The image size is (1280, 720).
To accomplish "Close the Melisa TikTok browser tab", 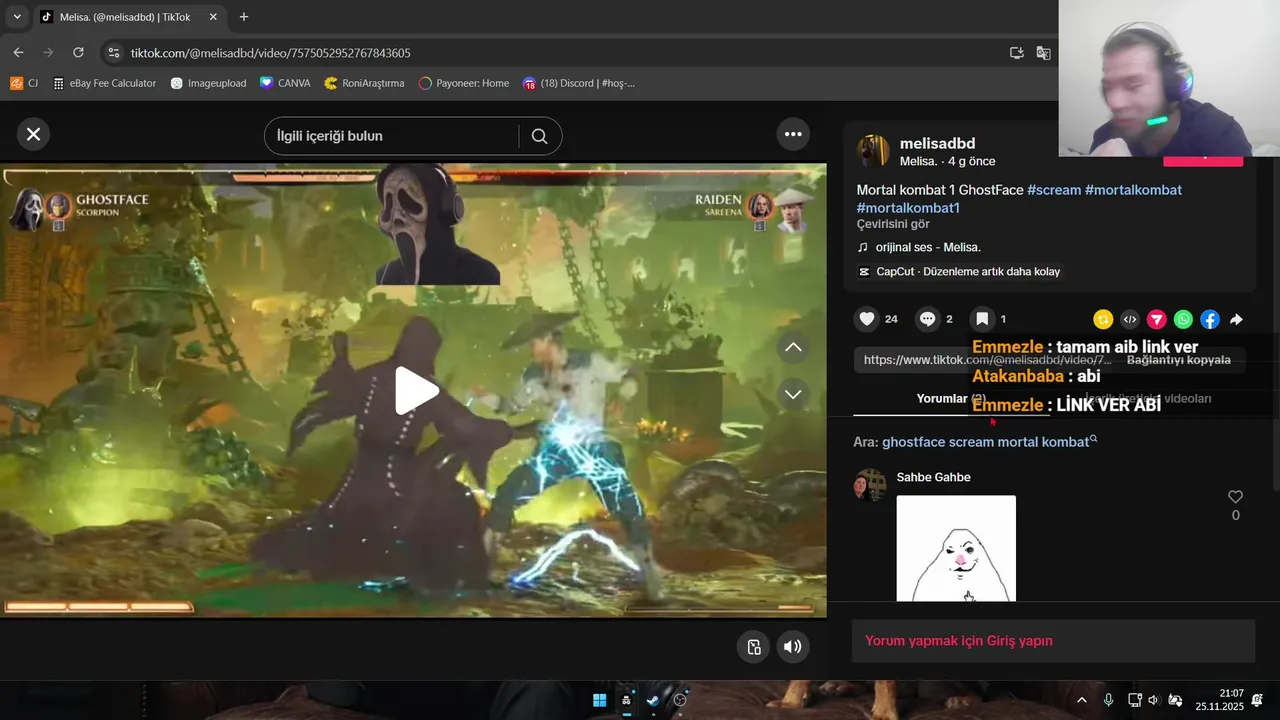I will point(213,17).
